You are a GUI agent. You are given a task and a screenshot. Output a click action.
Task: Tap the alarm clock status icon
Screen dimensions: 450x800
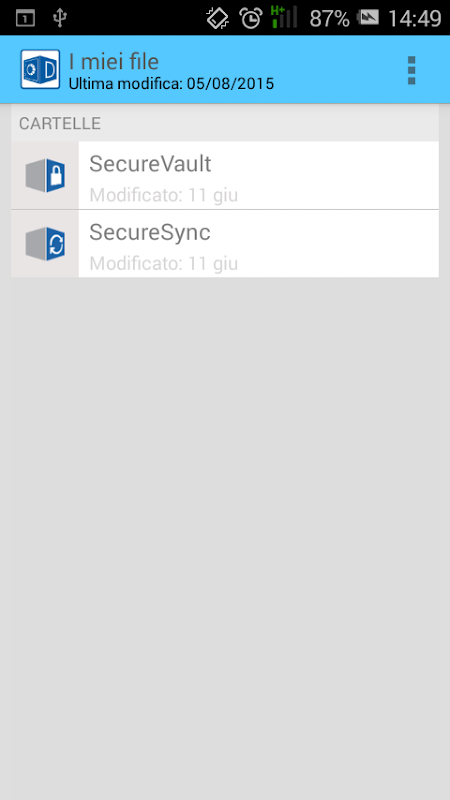[251, 18]
